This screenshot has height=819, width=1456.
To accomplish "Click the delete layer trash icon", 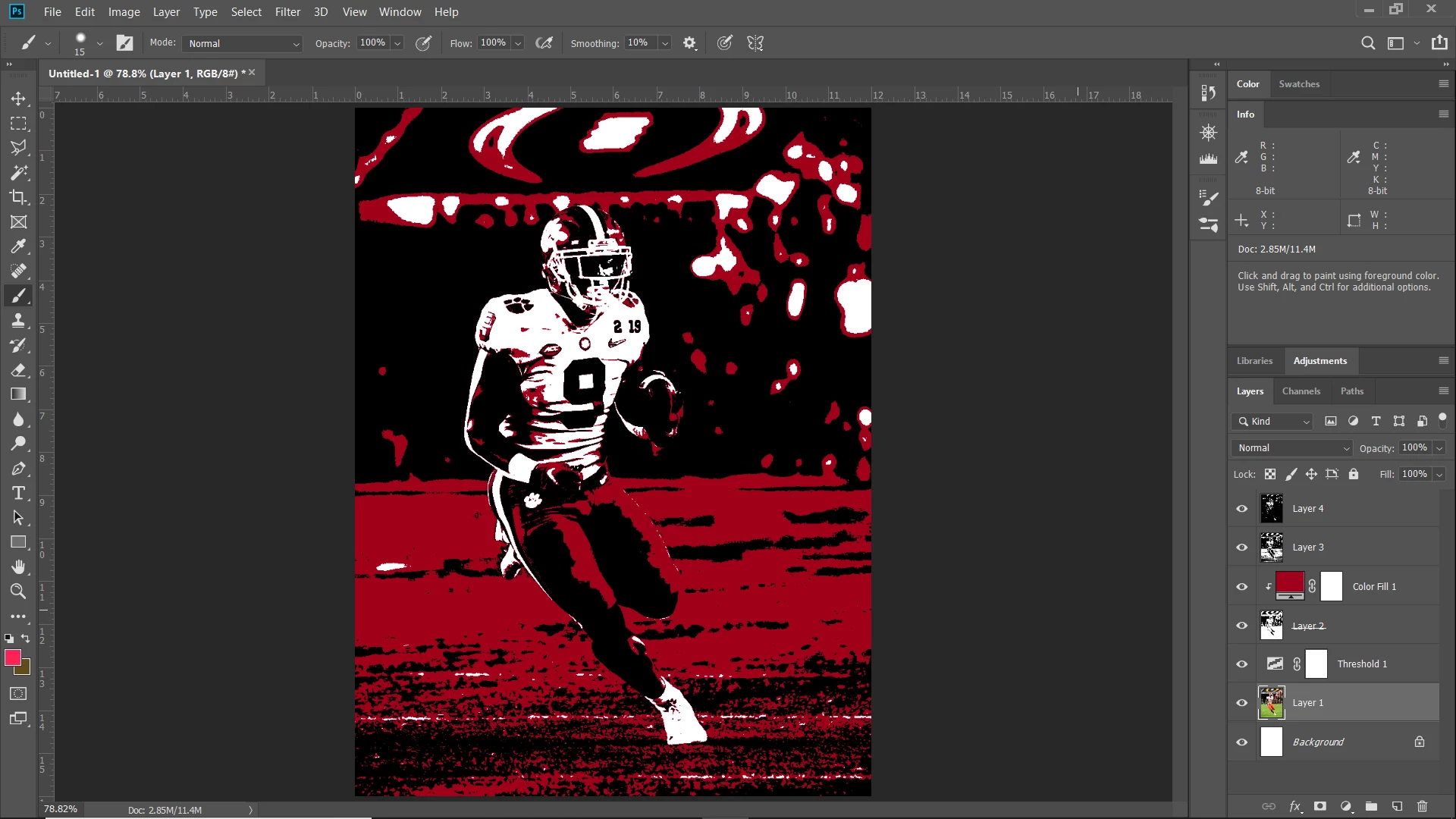I will click(1422, 806).
